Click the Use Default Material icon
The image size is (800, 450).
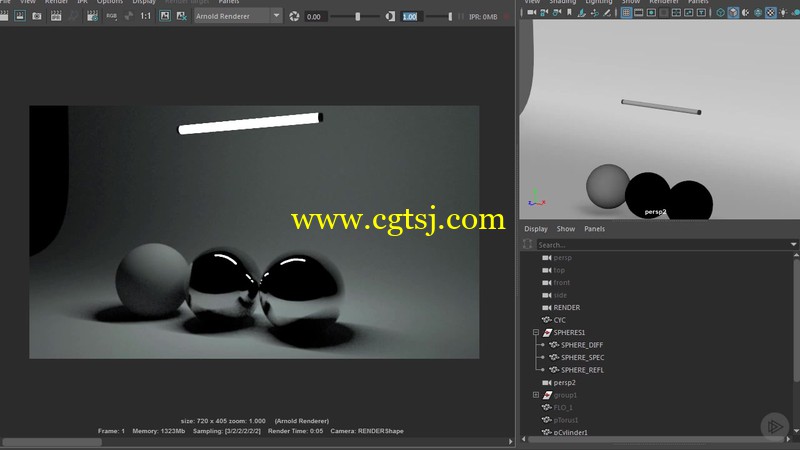pos(746,13)
